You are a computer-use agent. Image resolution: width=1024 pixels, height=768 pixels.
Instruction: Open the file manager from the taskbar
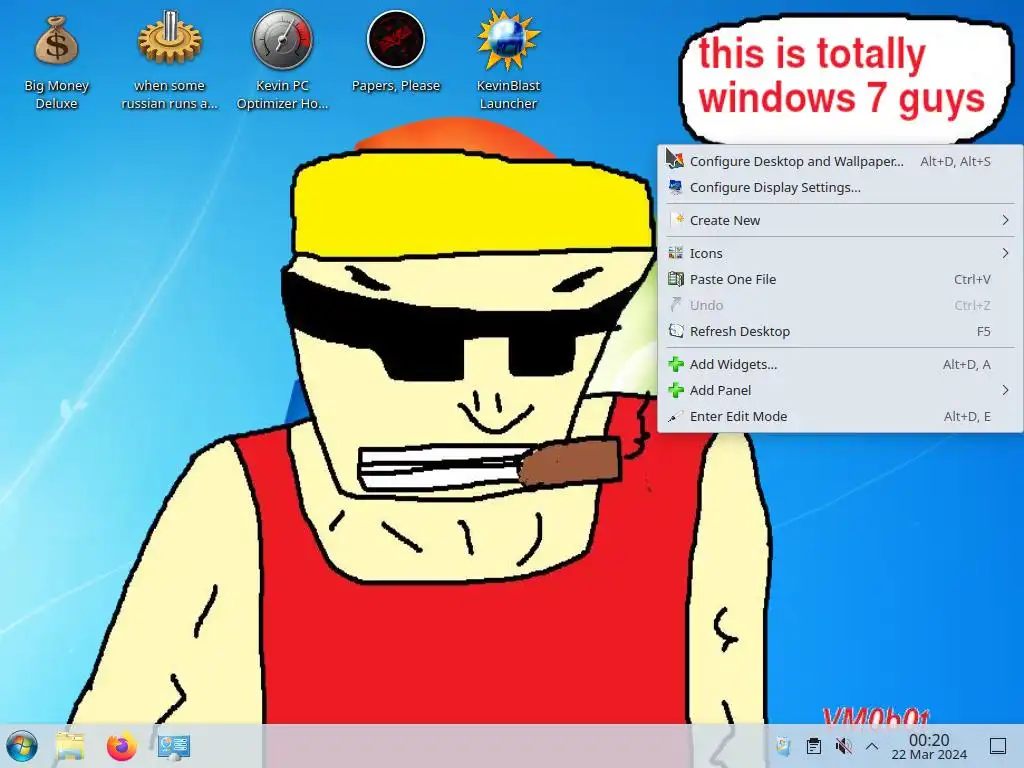71,746
